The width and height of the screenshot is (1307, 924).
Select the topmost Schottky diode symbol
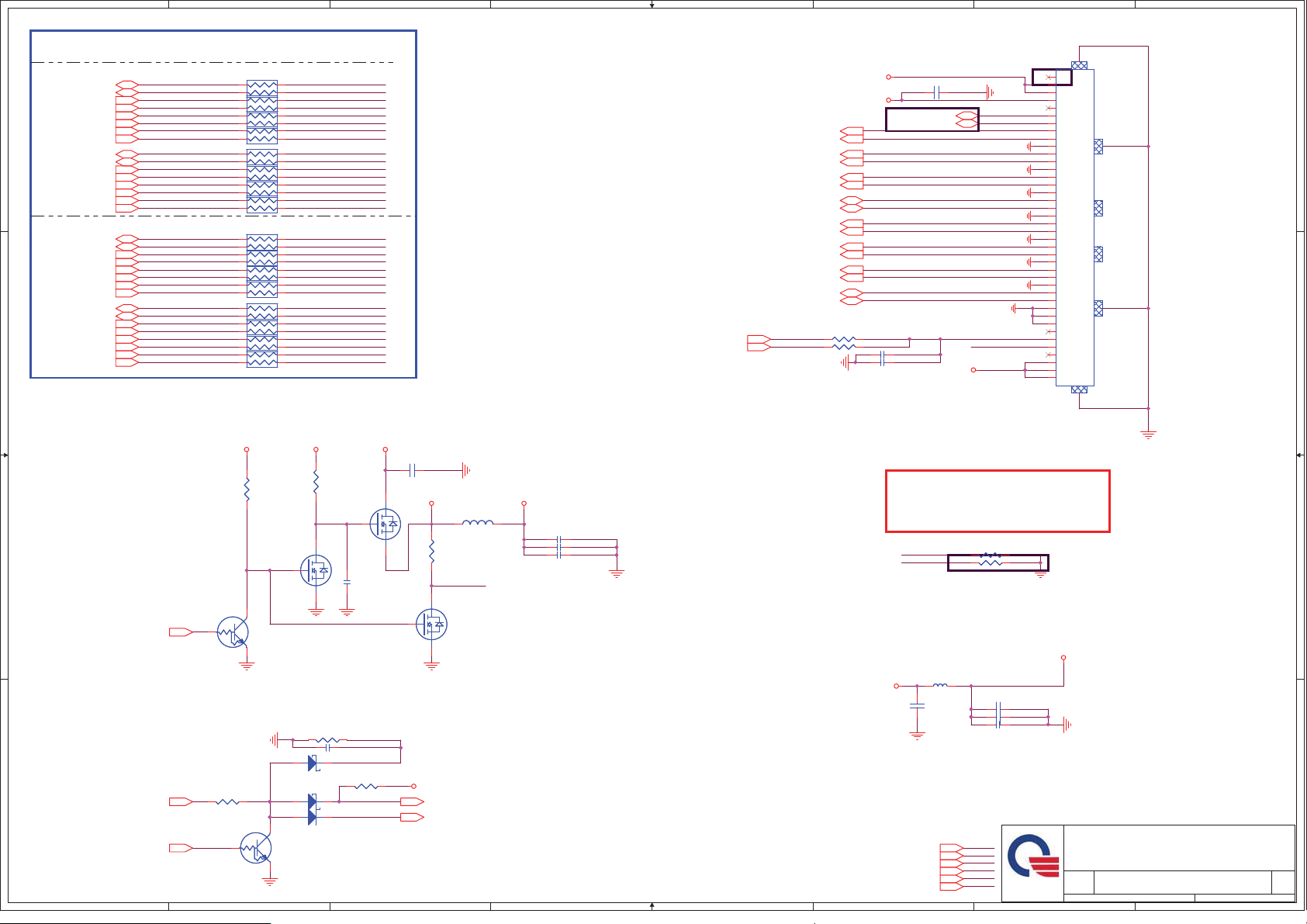(312, 763)
